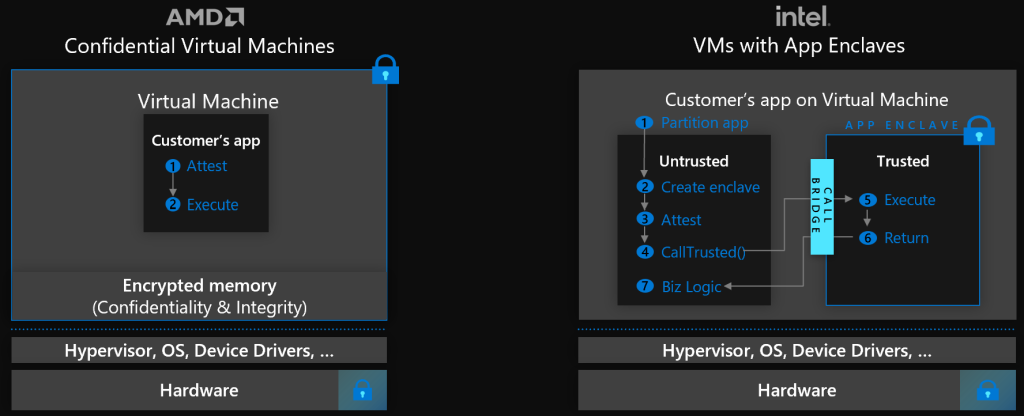Click Intel 'Hypervisor, OS, Device Drivers, ...' bar
The width and height of the screenshot is (1024, 416).
[x=797, y=350]
